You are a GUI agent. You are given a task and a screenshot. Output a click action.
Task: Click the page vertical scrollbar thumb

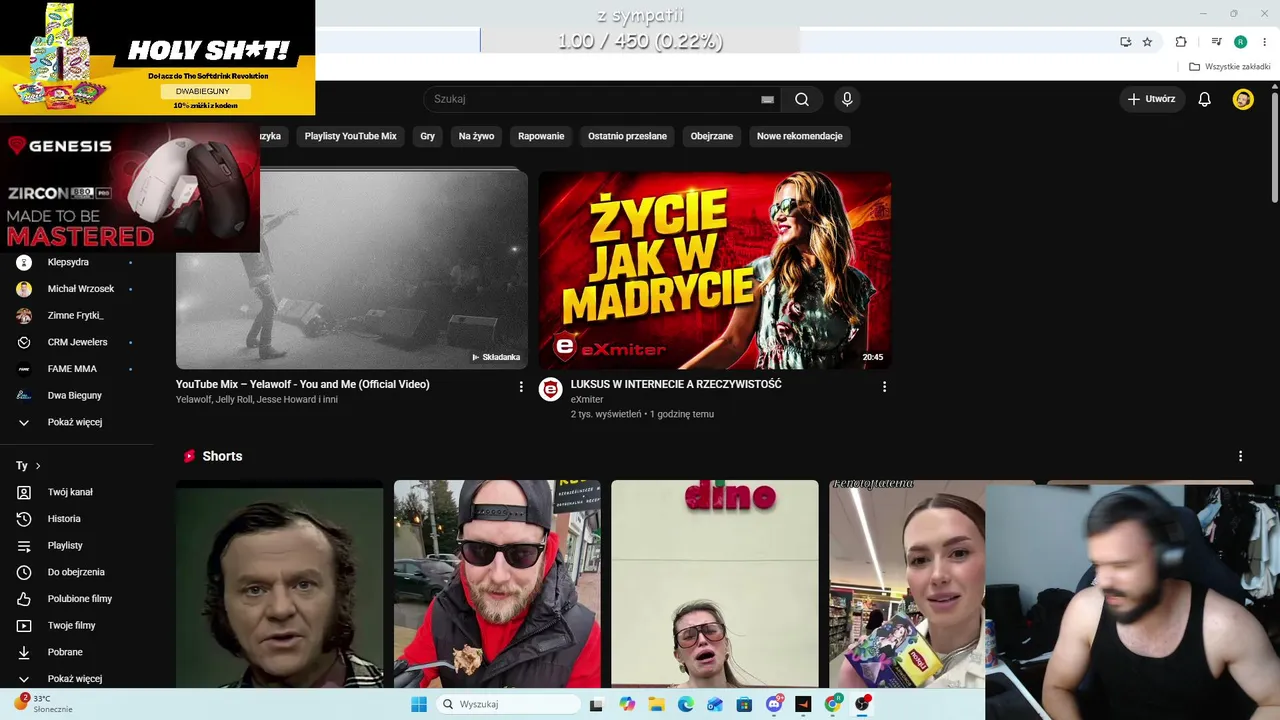(x=1274, y=147)
